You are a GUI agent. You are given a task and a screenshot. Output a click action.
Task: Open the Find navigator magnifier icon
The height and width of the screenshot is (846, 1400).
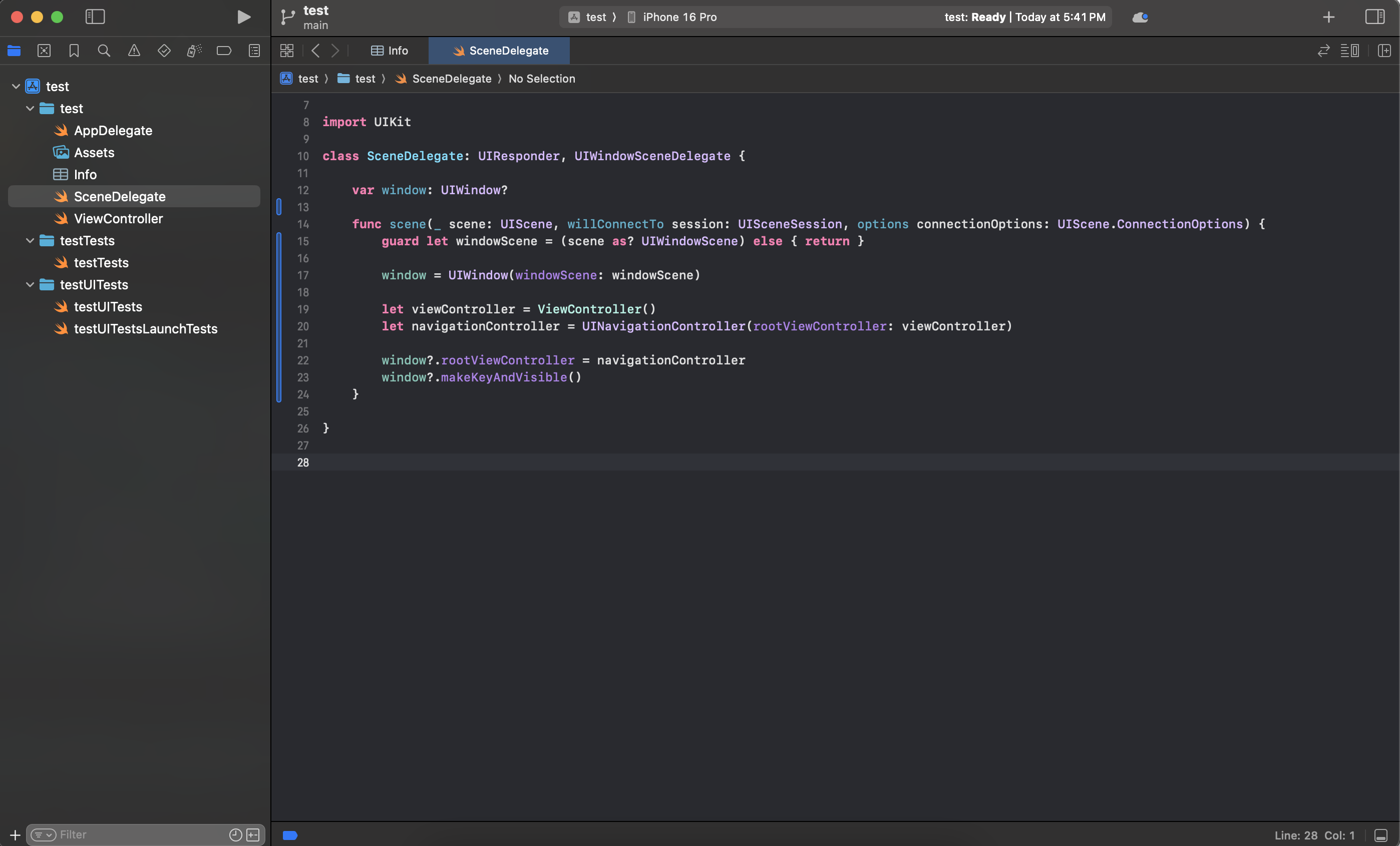[x=104, y=51]
